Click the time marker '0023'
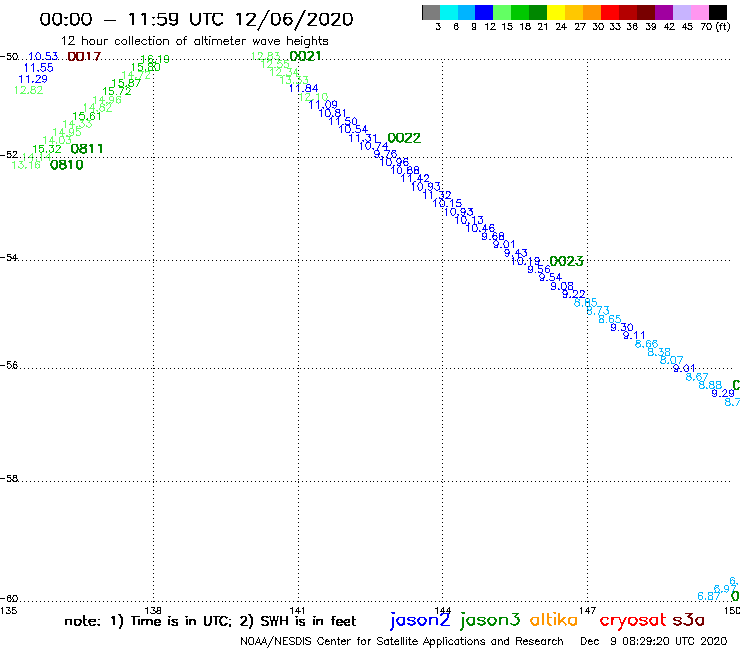This screenshot has width=740, height=650. tap(566, 261)
